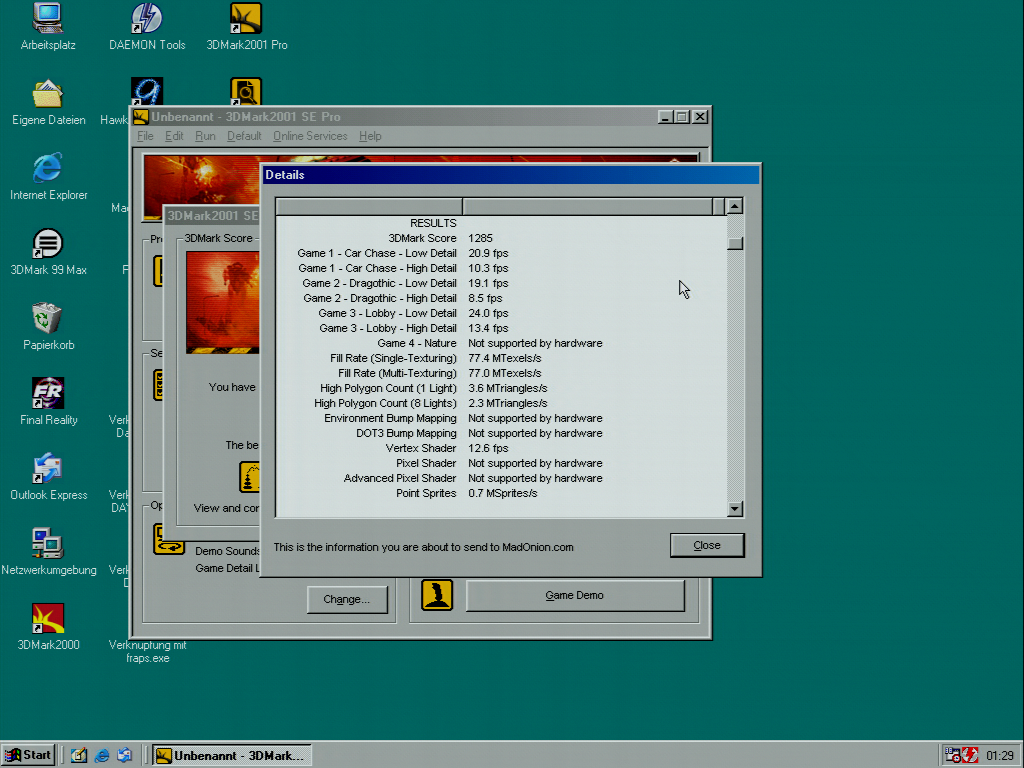Open the Netzwerkumgebung desktop icon
Screen dimensions: 1024x768
(x=47, y=543)
